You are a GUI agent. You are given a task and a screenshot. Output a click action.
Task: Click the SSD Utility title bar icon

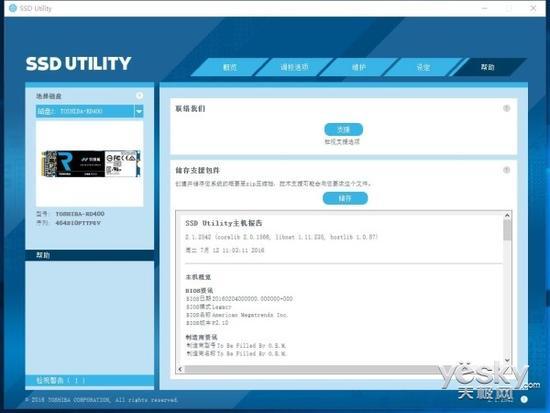(13, 8)
